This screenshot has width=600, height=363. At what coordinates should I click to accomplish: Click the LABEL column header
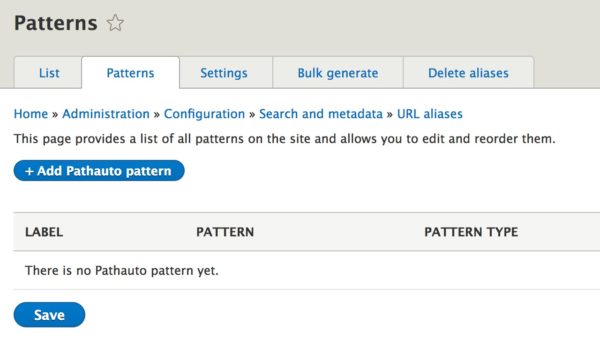coord(44,232)
